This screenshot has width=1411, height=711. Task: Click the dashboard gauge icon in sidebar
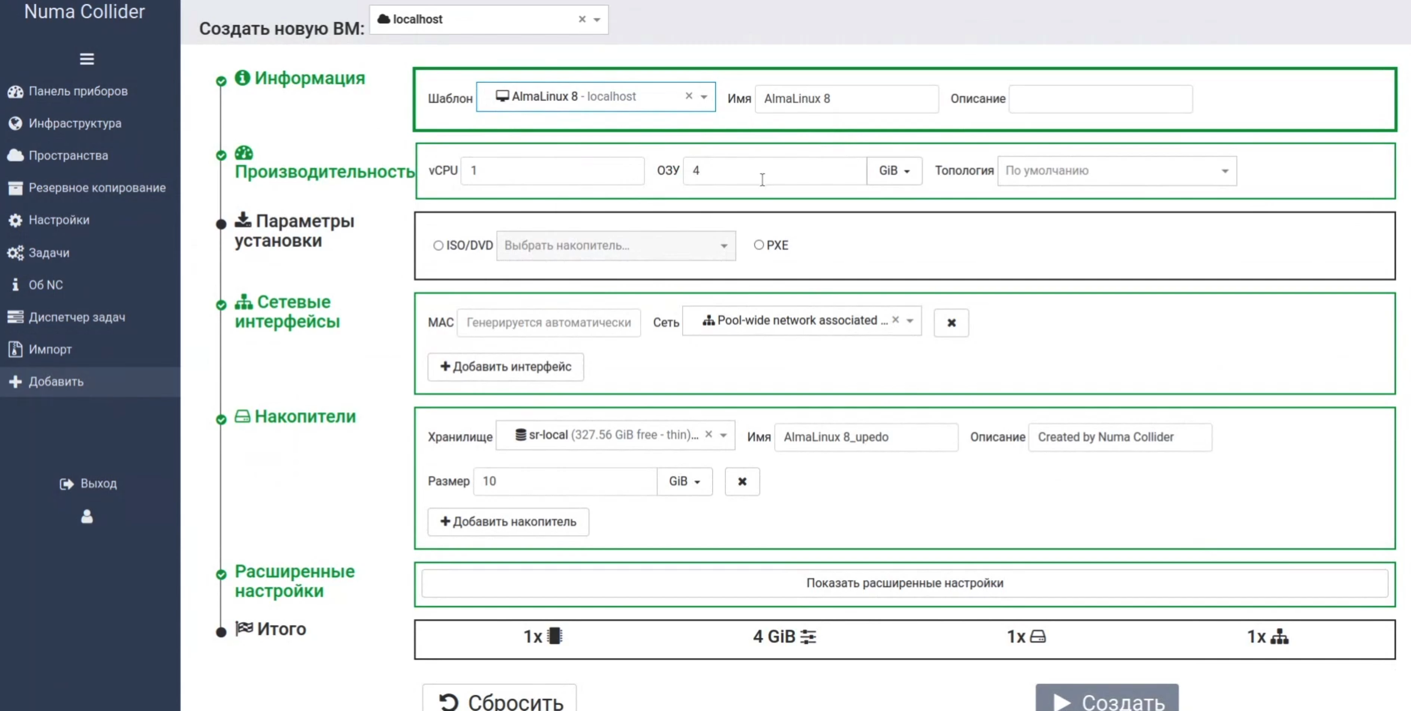coord(15,91)
